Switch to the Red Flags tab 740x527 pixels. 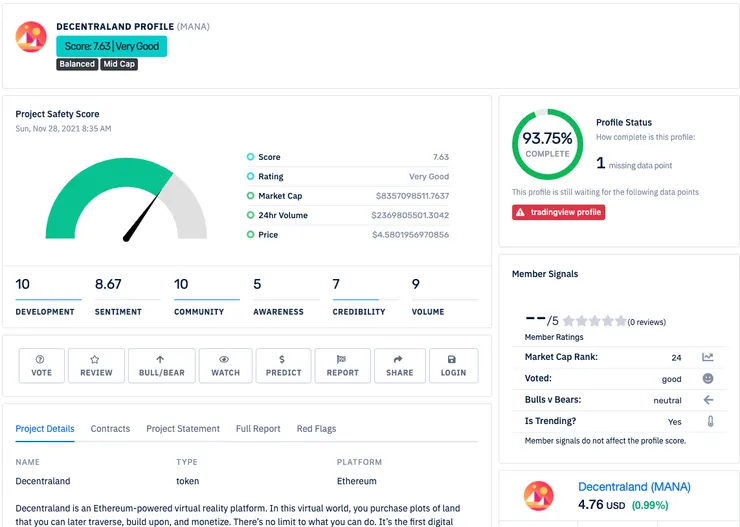pos(316,428)
